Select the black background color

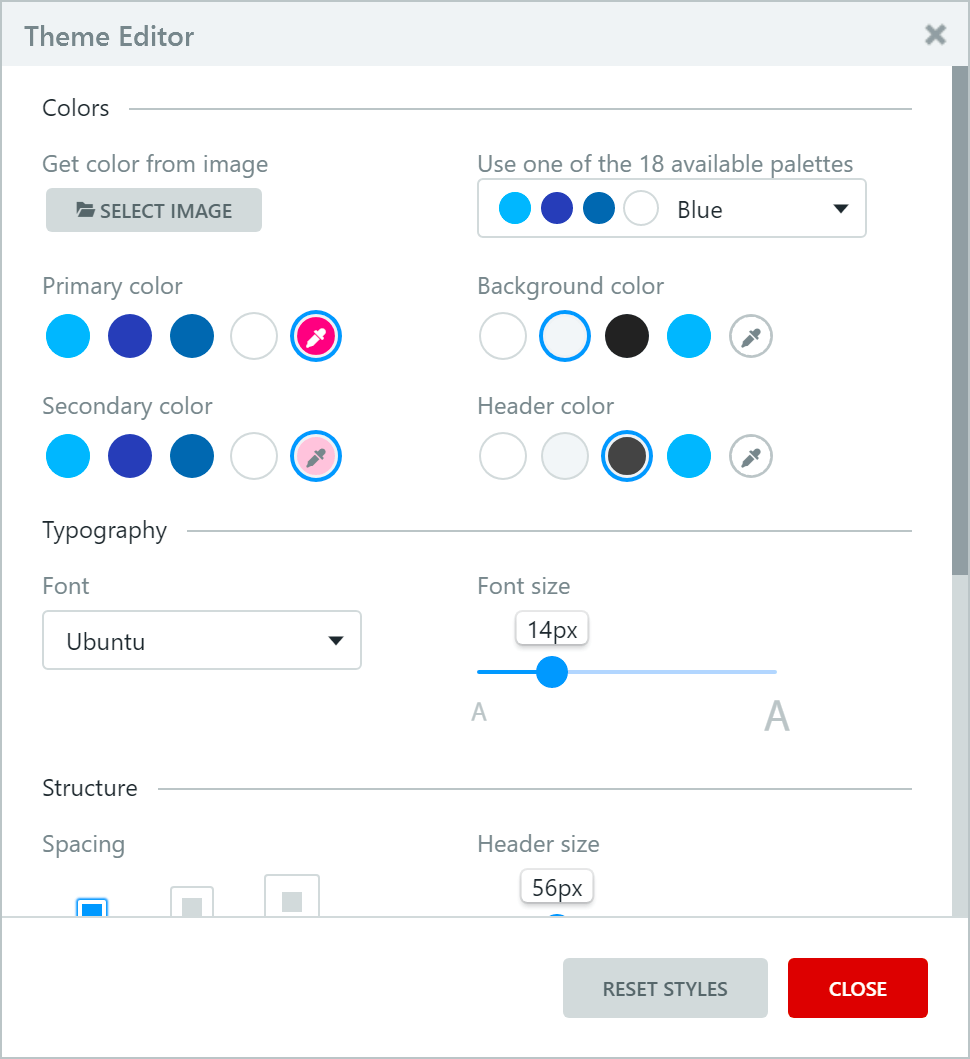pos(626,336)
